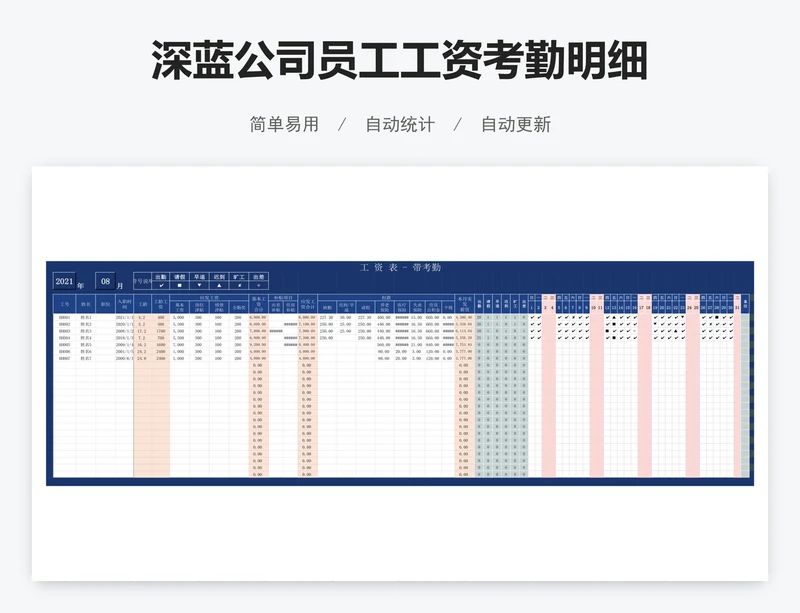Select the 工龄 column header
800x613 pixels.
[x=142, y=304]
